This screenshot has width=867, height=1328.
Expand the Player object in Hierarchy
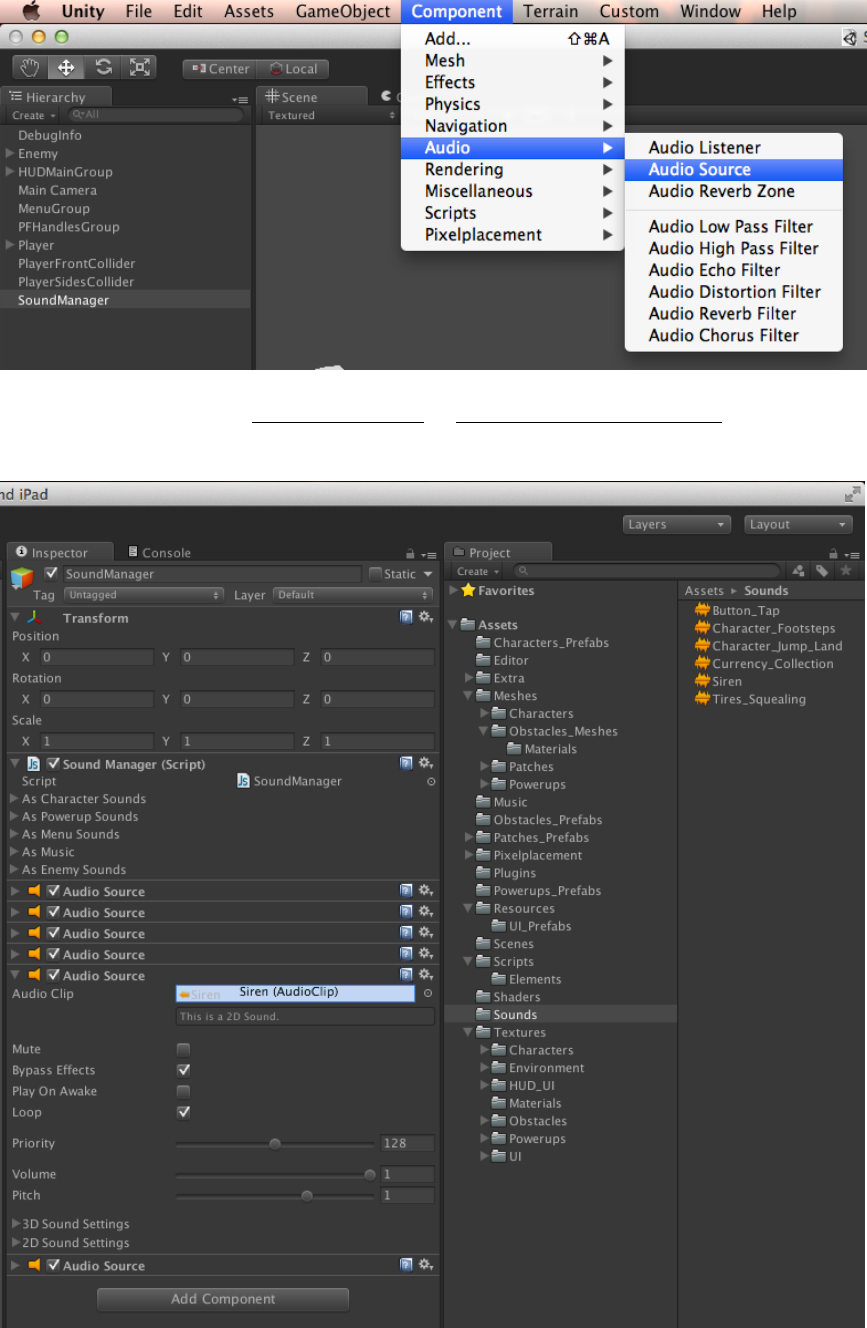[9, 245]
